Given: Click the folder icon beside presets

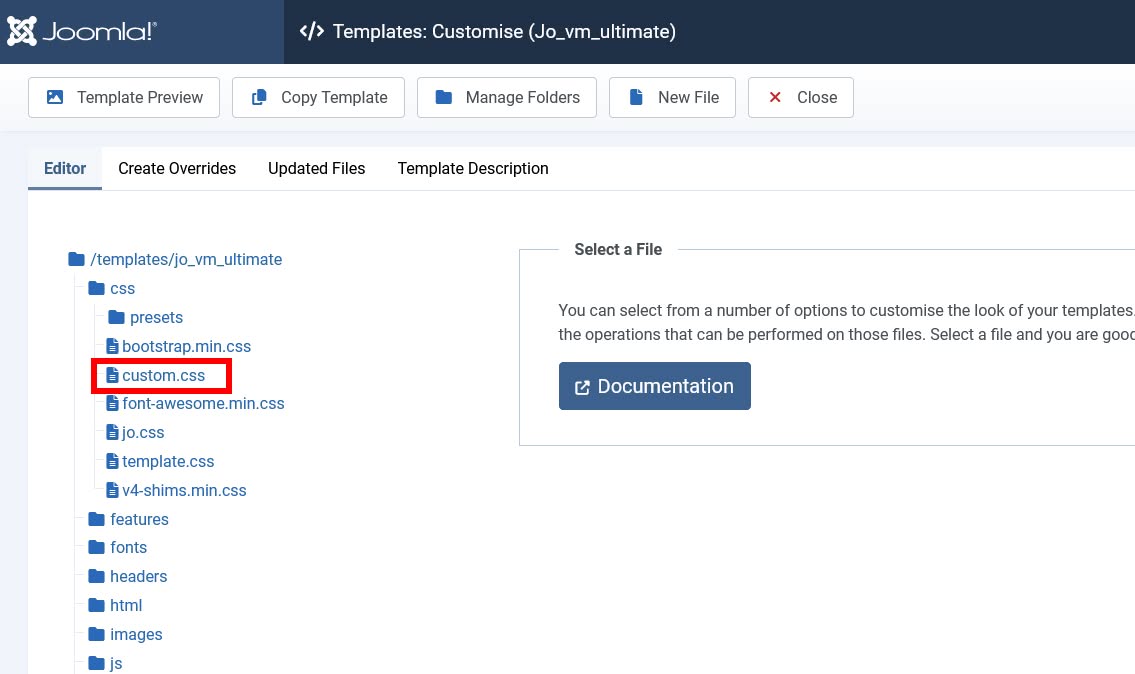Looking at the screenshot, I should (x=117, y=317).
